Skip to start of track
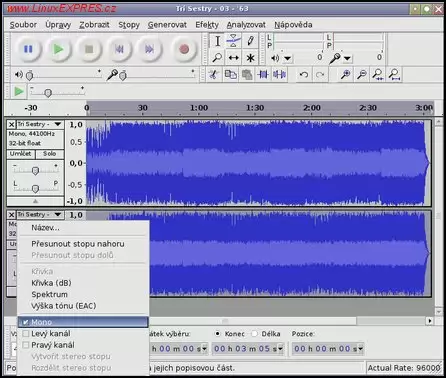446x378 pixels. (119, 49)
